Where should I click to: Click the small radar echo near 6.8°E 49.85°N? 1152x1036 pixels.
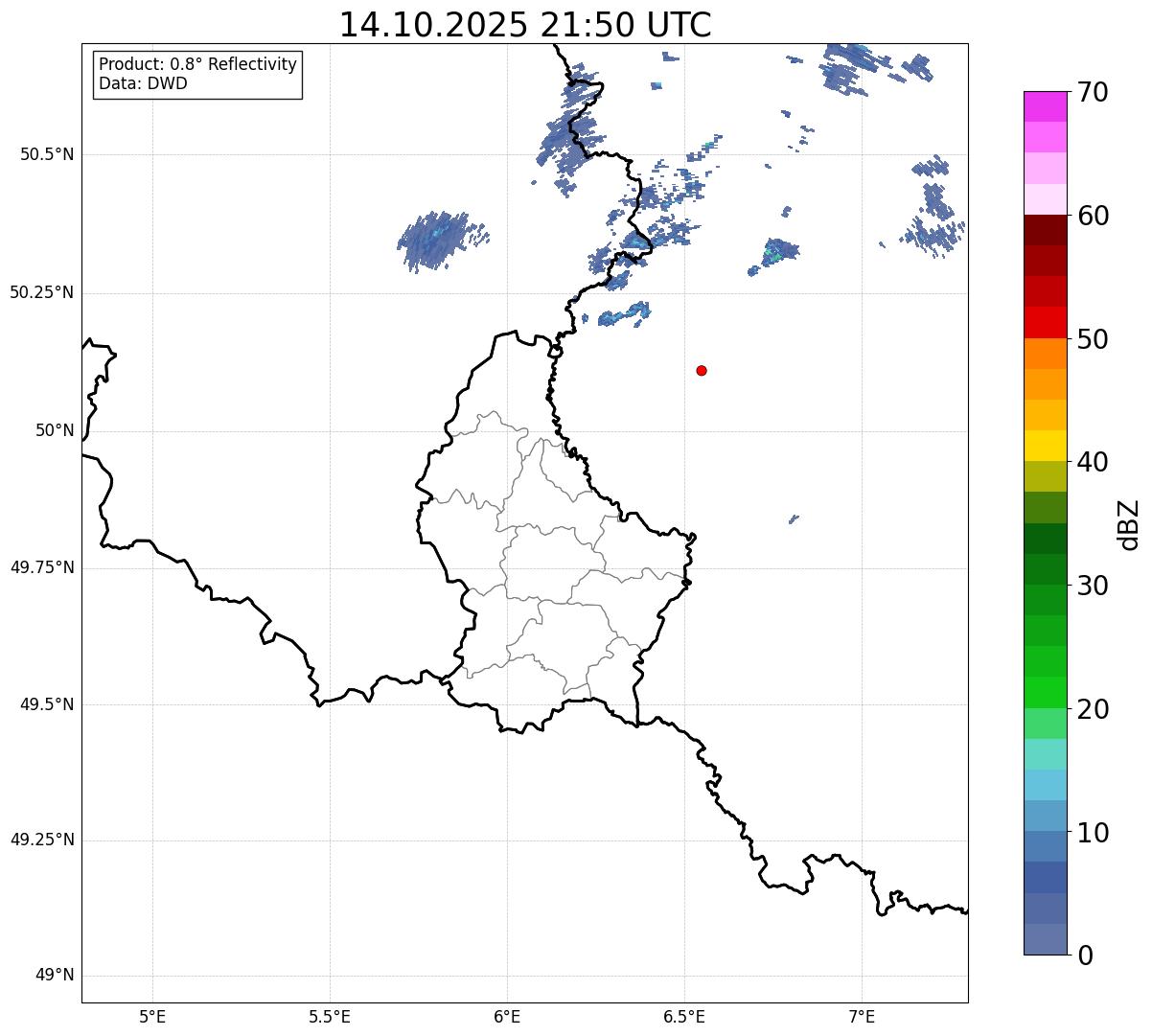pos(794,519)
